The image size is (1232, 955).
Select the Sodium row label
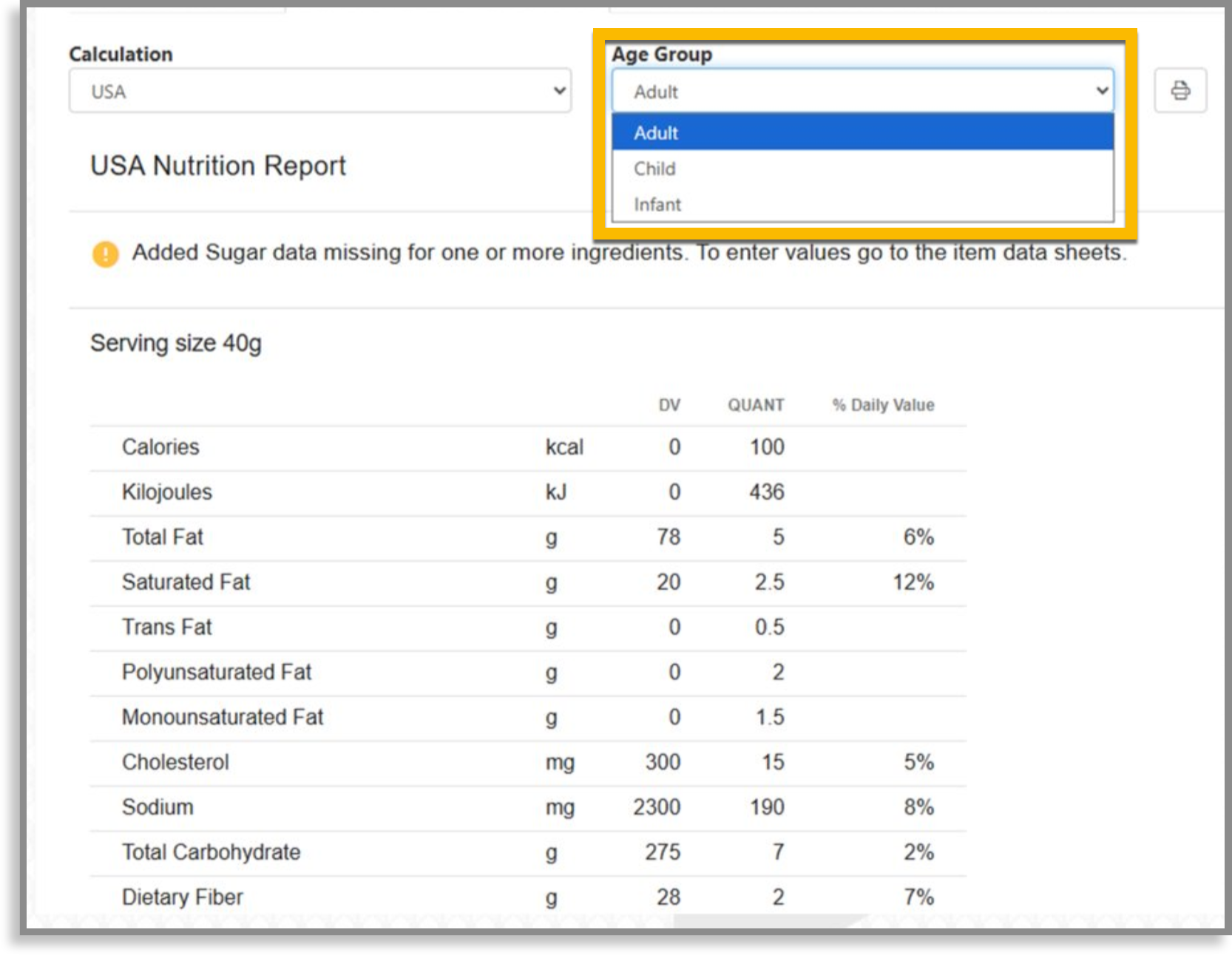158,808
